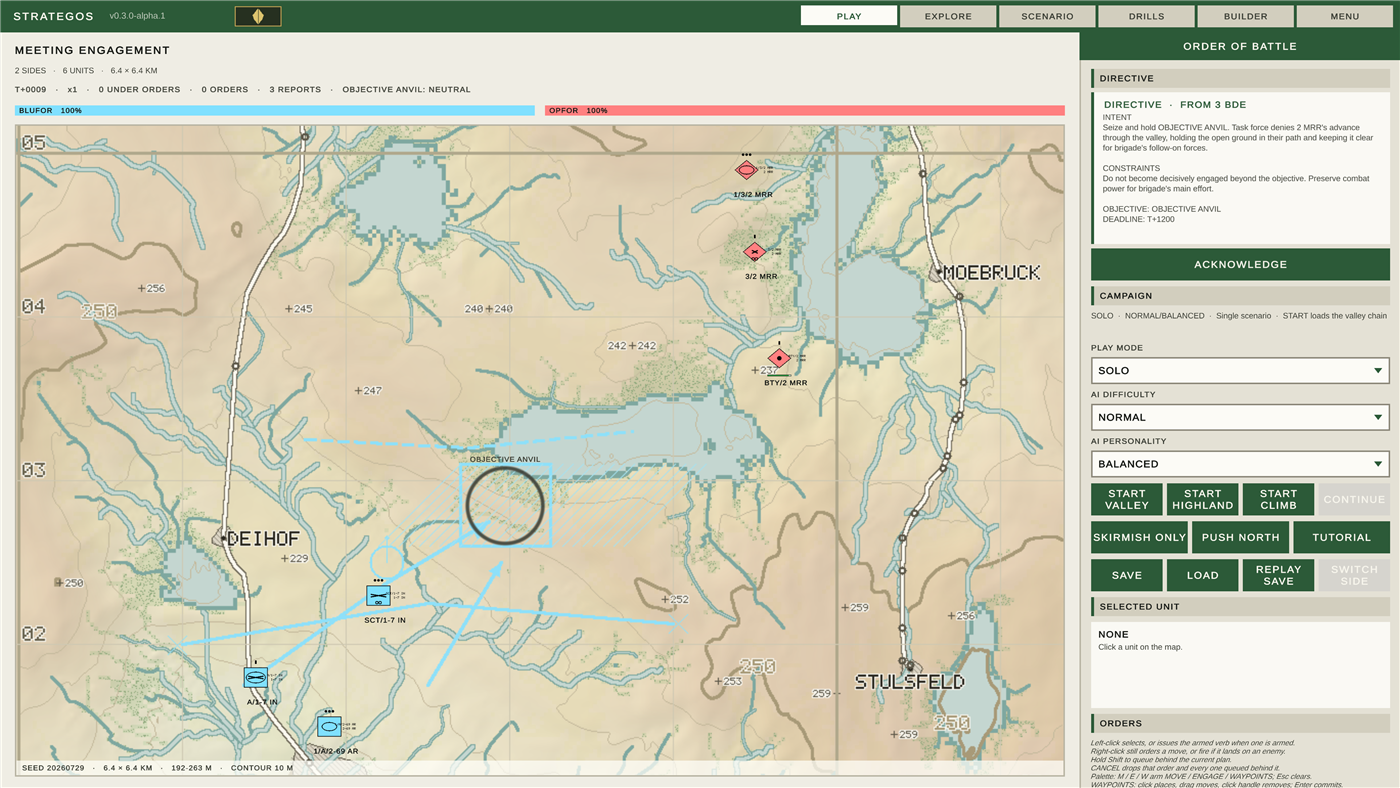Click the Stulsfeld town marker on map
The height and width of the screenshot is (788, 1400).
911,664
